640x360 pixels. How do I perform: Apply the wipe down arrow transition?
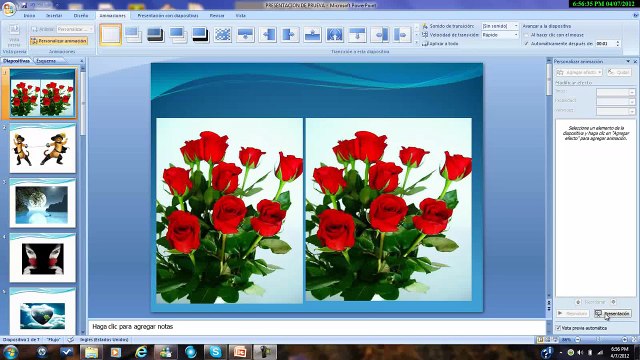coord(245,35)
